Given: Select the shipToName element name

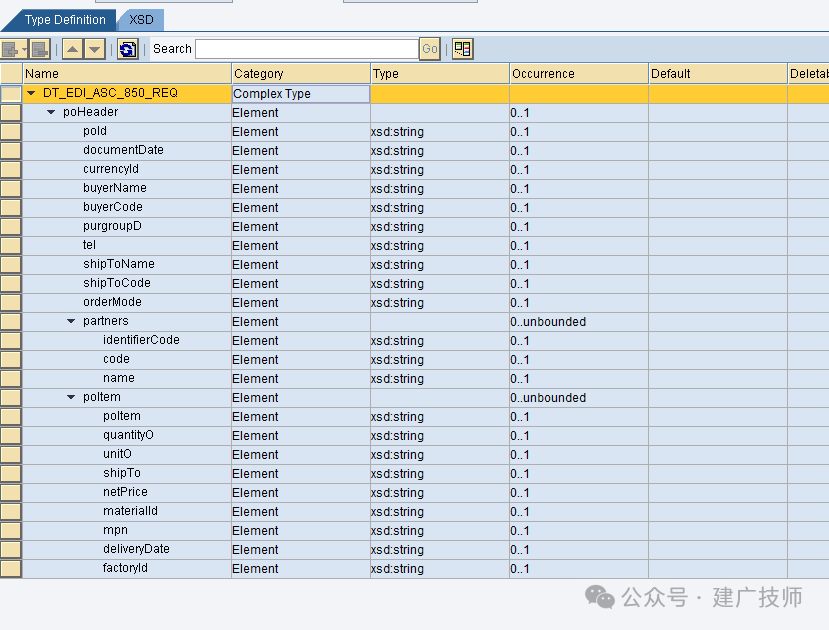Looking at the screenshot, I should [x=119, y=264].
